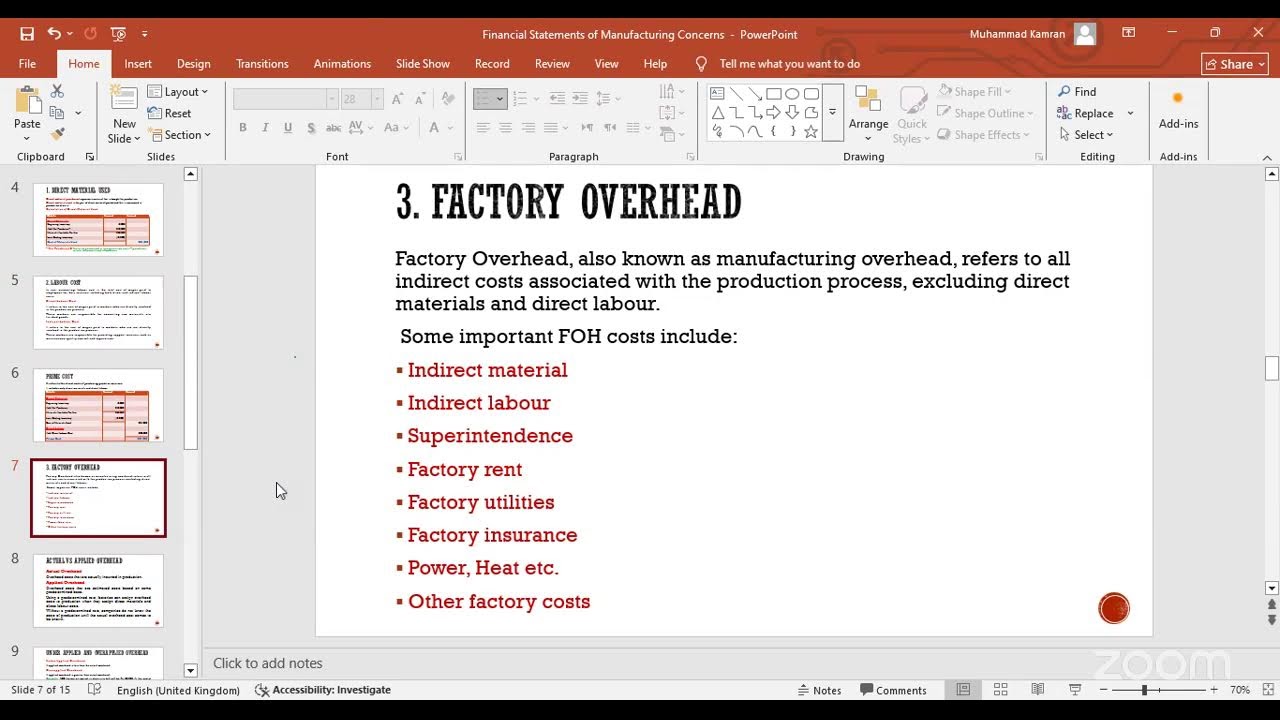1280x720 pixels.
Task: Select slide 8 thumbnail Actual vs Applied Overhead
Action: [98, 591]
